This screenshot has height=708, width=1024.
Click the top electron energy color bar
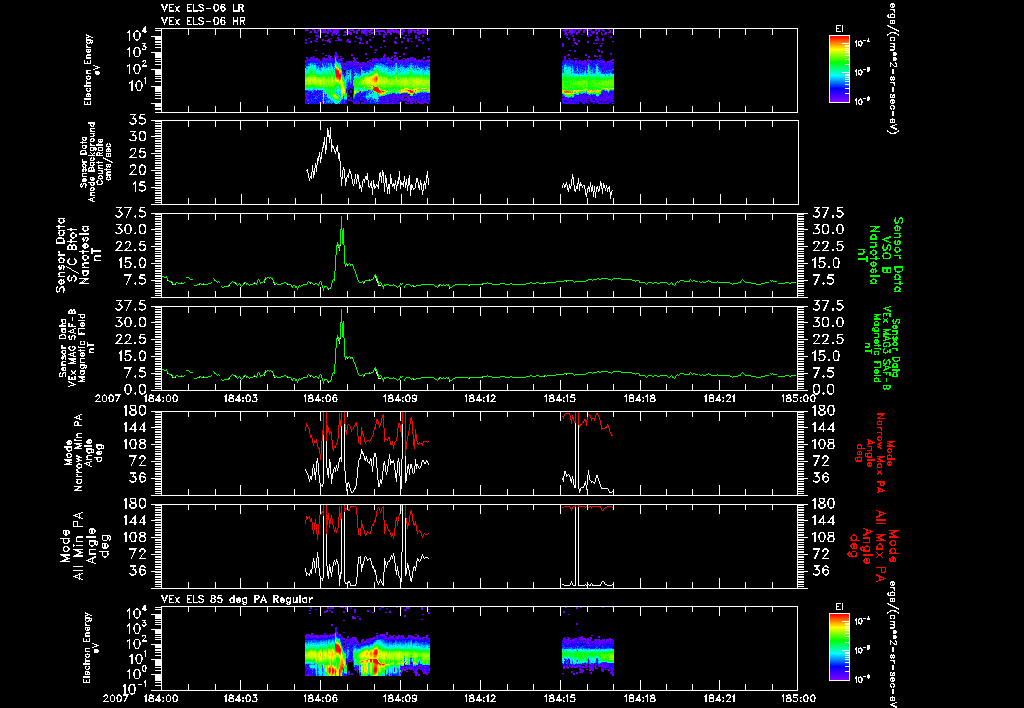pos(839,69)
